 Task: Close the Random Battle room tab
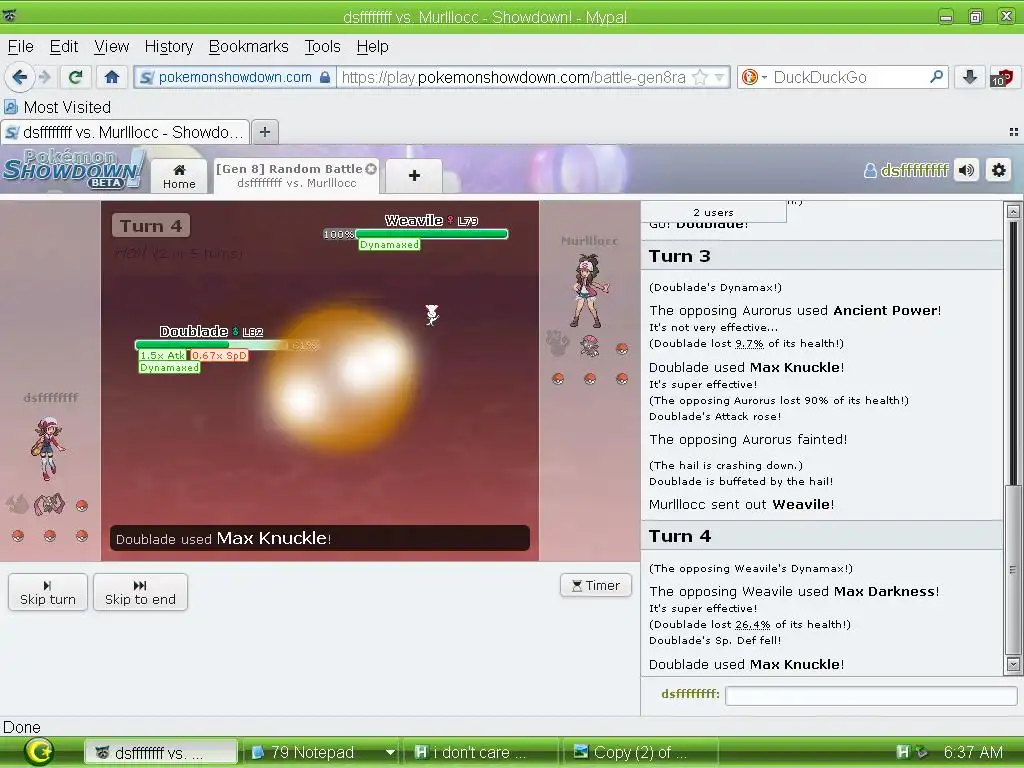371,168
